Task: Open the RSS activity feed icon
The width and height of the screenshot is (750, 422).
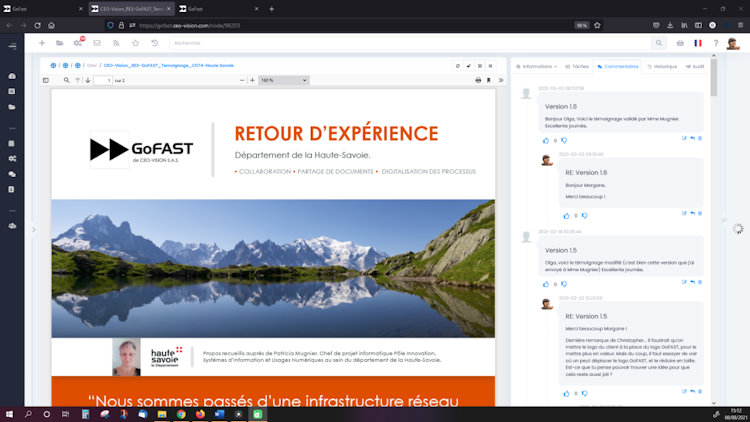Action: point(116,43)
